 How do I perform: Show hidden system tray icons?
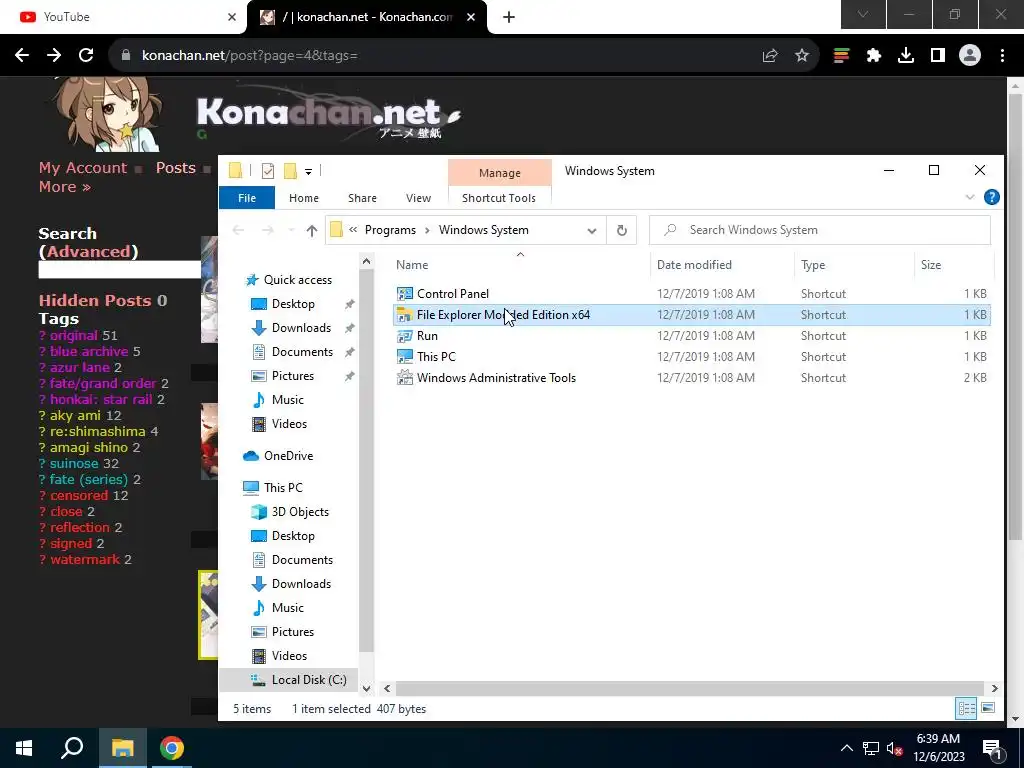click(x=846, y=748)
